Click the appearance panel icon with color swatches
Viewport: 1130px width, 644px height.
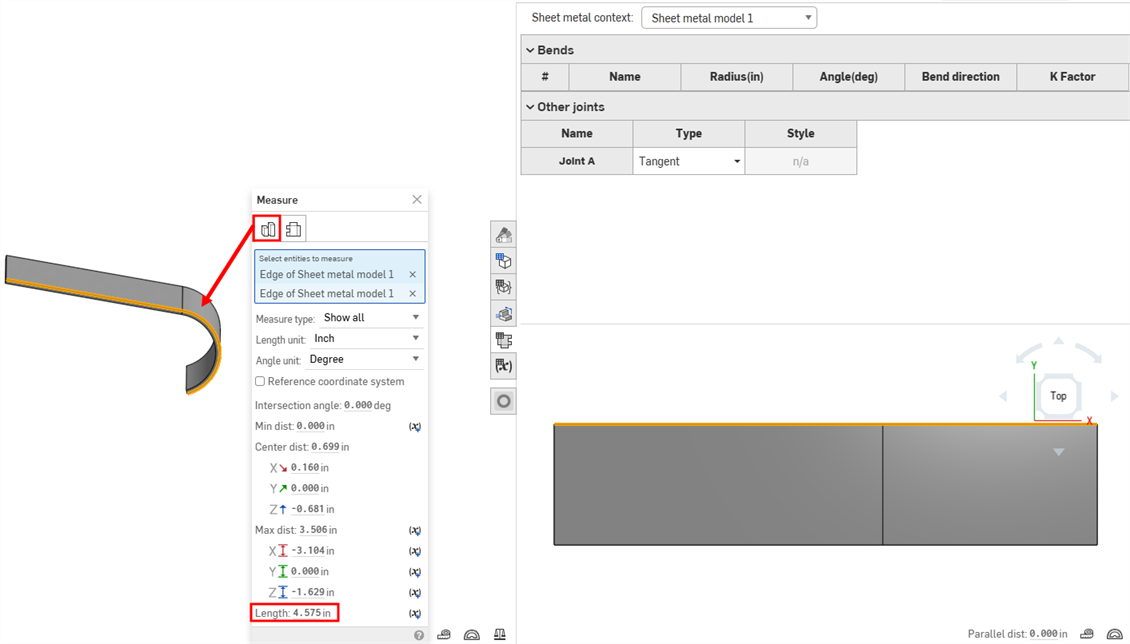[503, 235]
